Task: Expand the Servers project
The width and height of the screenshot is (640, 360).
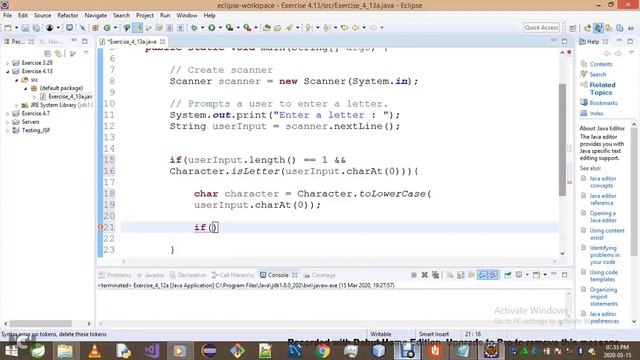Action: tap(7, 122)
